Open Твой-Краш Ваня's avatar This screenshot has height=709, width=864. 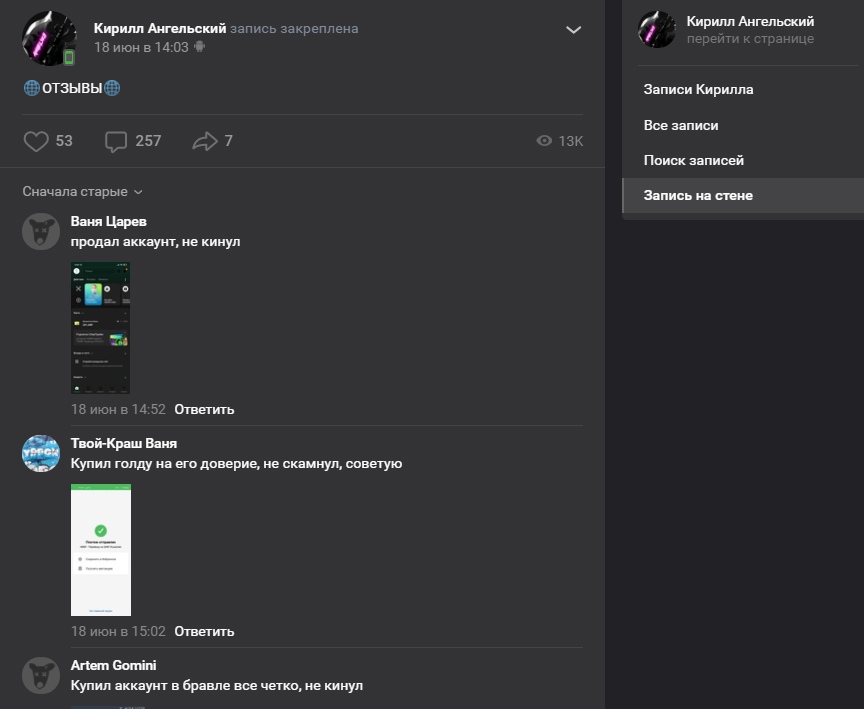click(41, 453)
